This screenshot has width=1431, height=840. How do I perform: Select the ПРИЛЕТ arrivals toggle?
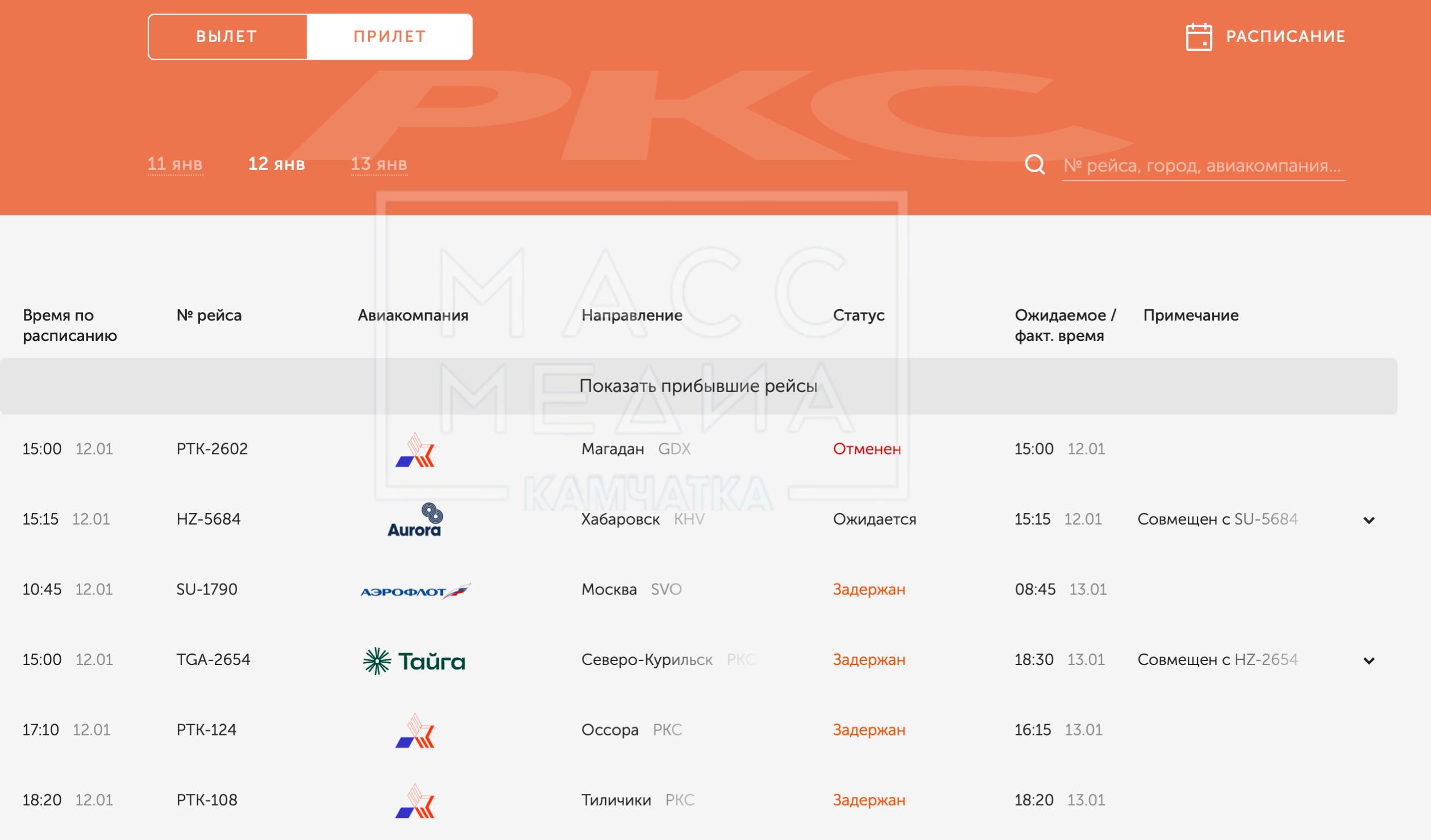coord(390,37)
